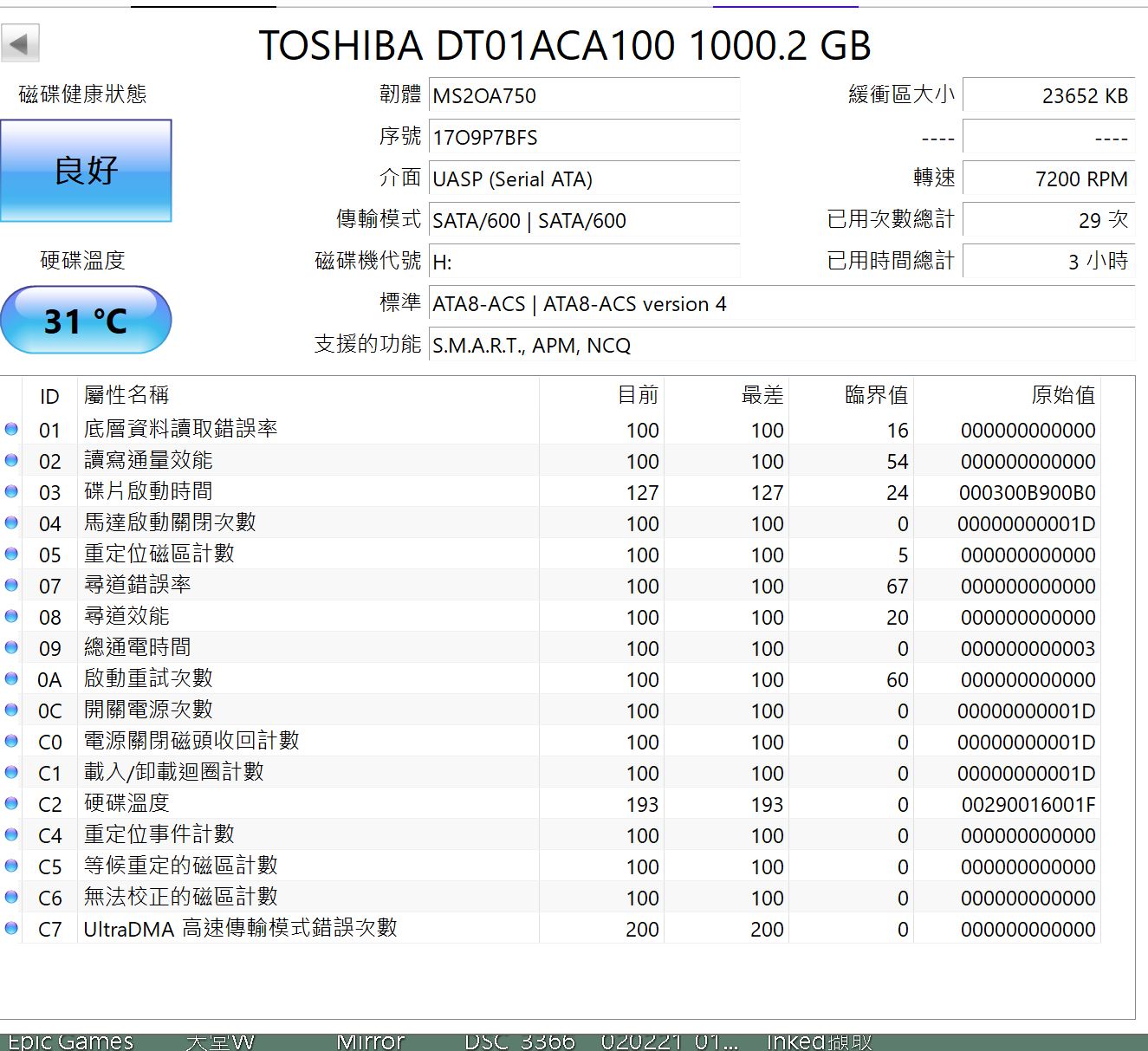The image size is (1148, 1051).
Task: Click the 良好 health status button
Action: coord(86,171)
